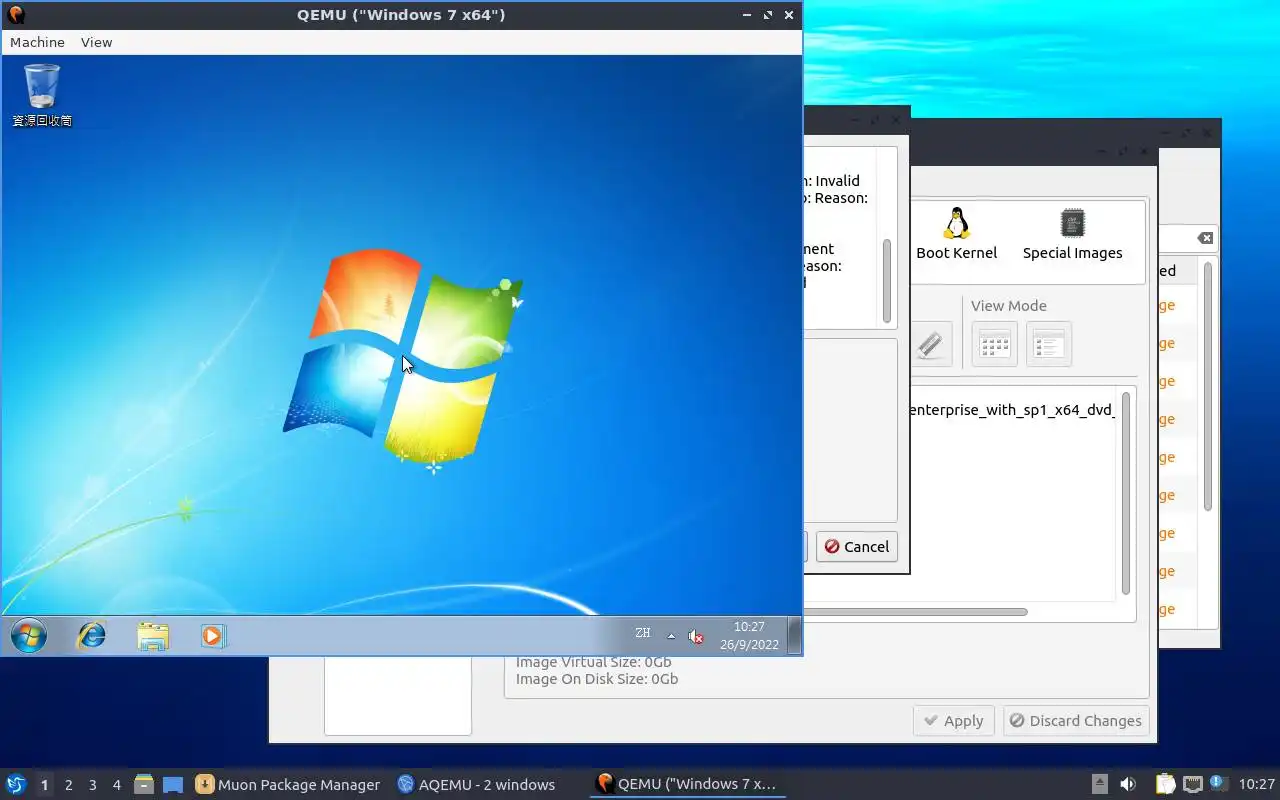This screenshot has width=1280, height=800.
Task: Switch to virtual desktop 2
Action: tap(68, 785)
